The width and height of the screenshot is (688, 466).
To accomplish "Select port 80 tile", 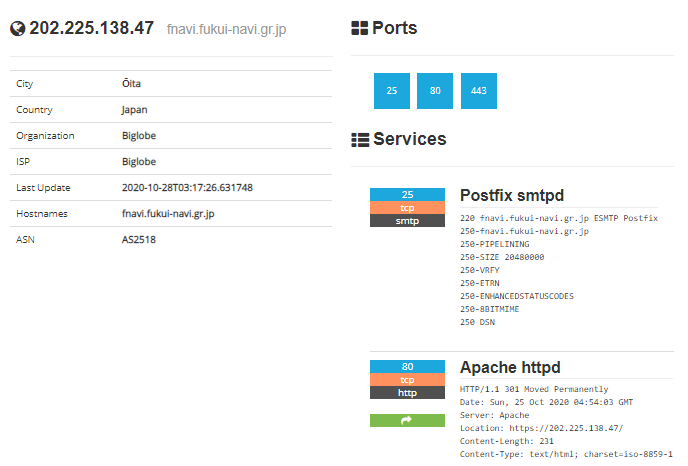I will point(435,91).
